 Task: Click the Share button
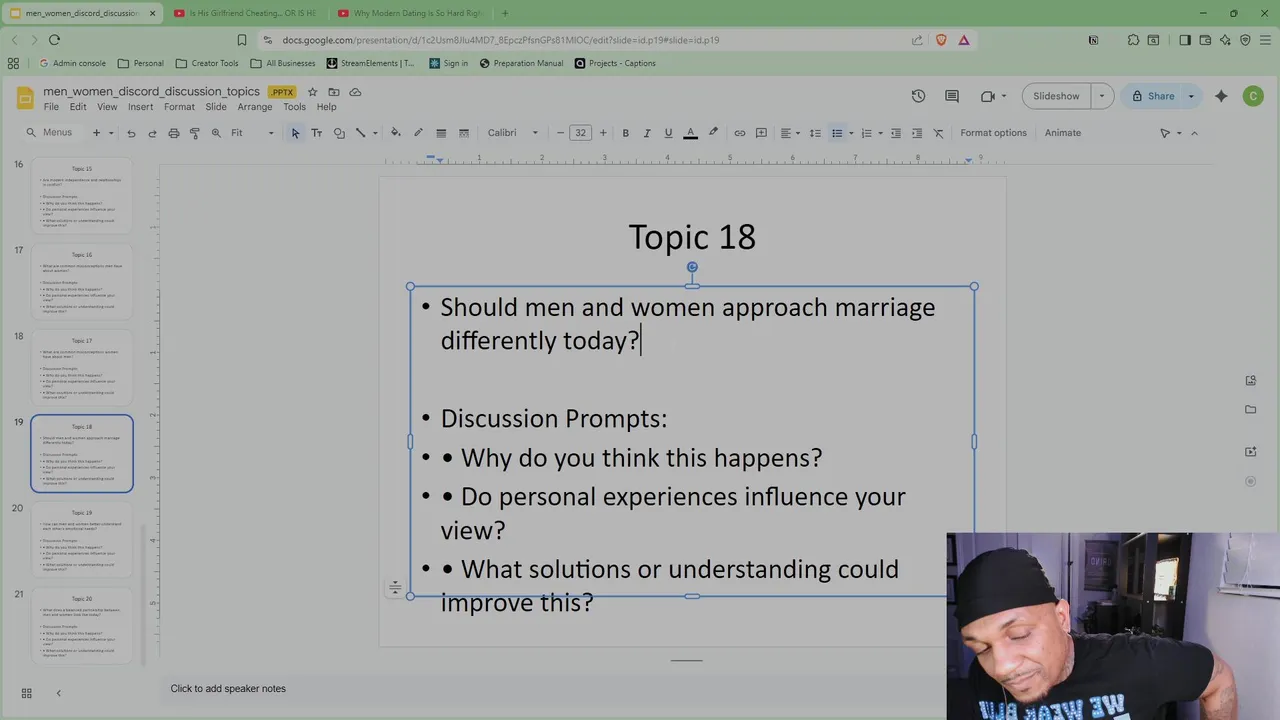(x=1152, y=96)
